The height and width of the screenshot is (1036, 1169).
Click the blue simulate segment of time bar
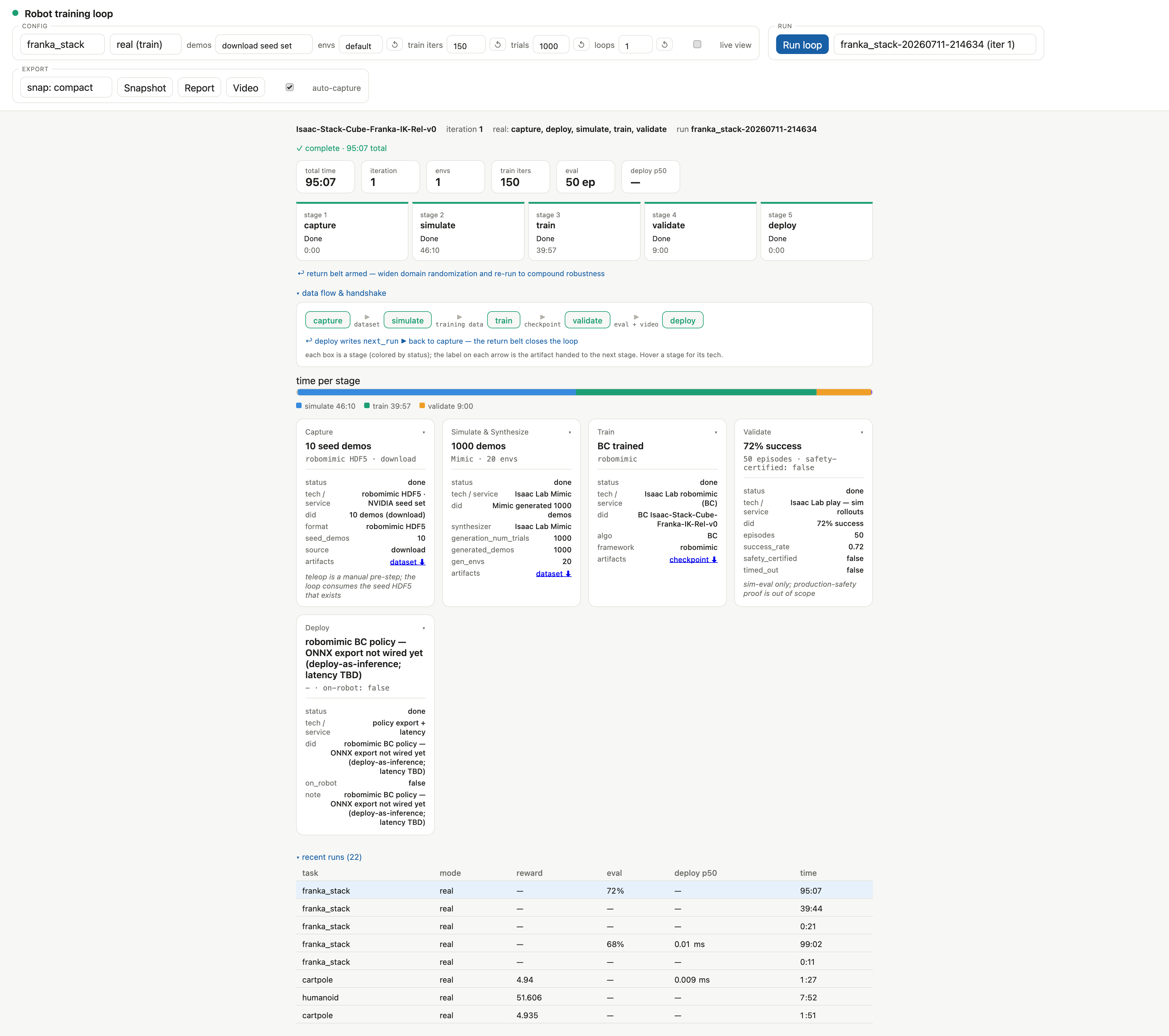436,392
